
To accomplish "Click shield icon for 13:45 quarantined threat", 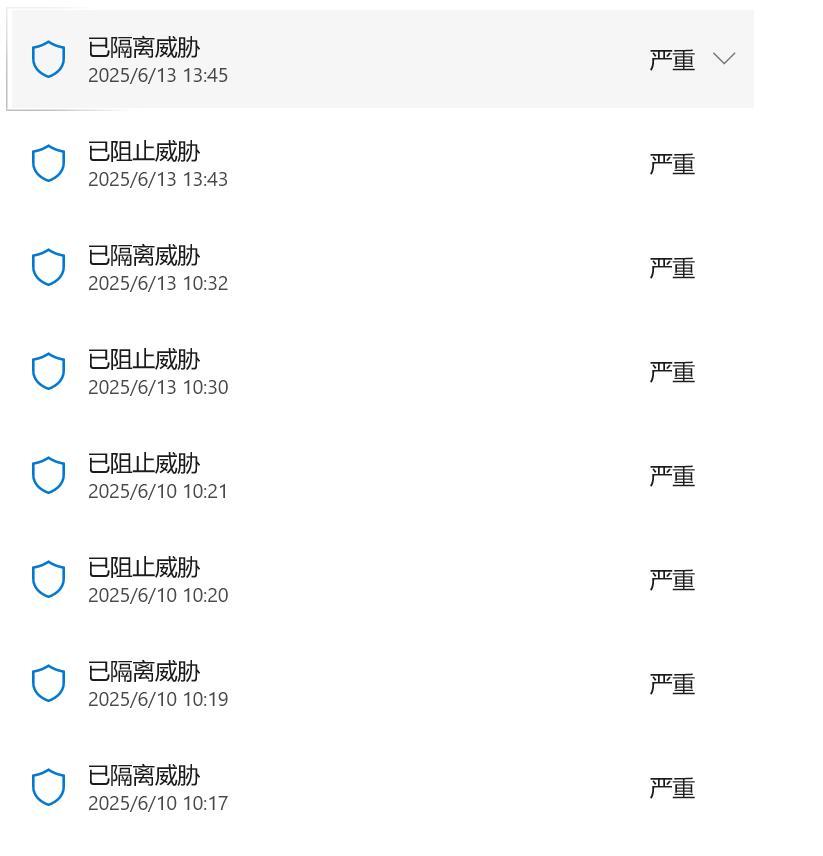I will pos(48,60).
